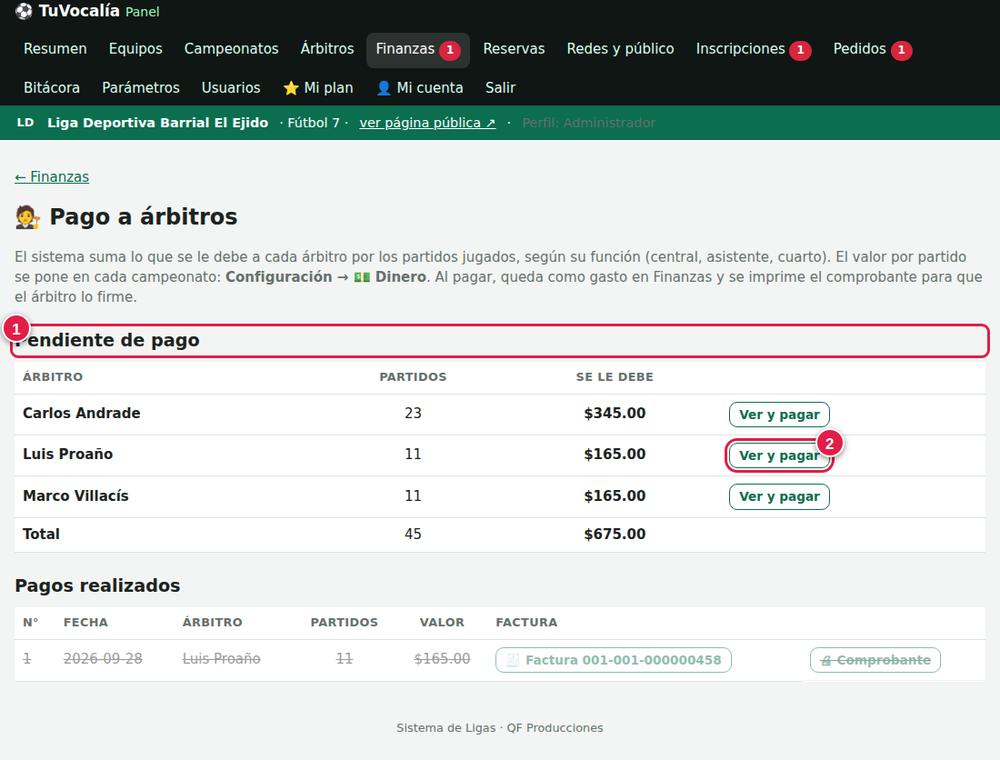Click the invoice icon on Factura 001-001-000000458
The image size is (1000, 760).
512,660
